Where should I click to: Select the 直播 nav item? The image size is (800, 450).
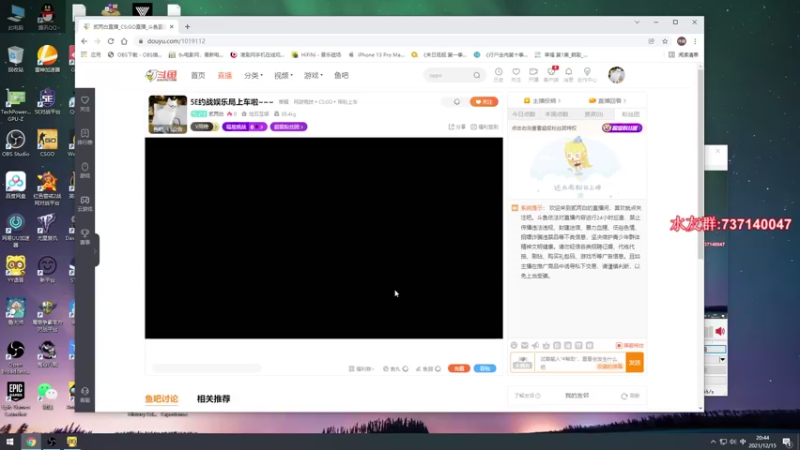click(x=225, y=76)
